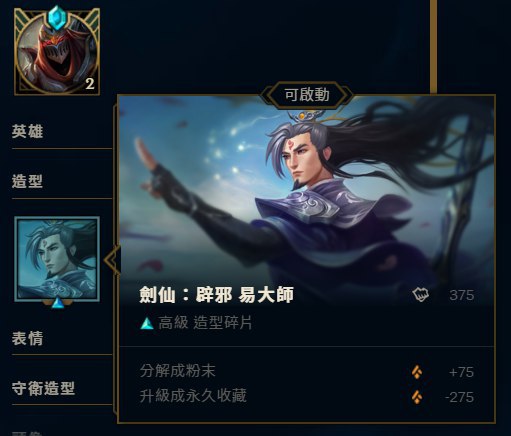Choose 升級成永久收藏 upgrade option
The width and height of the screenshot is (511, 436).
point(193,396)
